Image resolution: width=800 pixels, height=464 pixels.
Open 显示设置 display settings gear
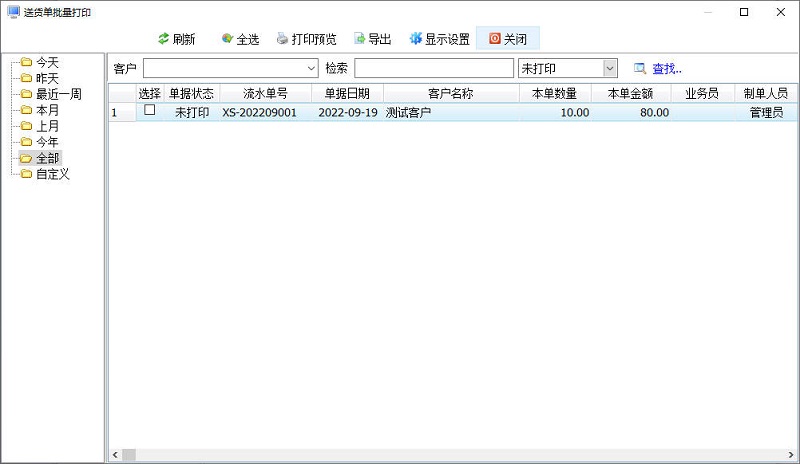coord(416,39)
